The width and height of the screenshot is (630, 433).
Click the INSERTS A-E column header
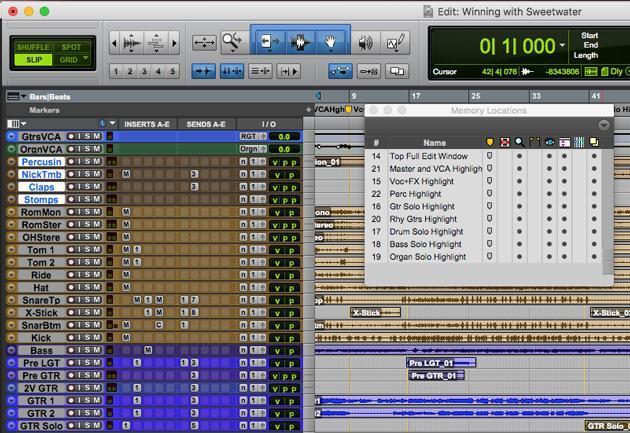click(x=147, y=125)
